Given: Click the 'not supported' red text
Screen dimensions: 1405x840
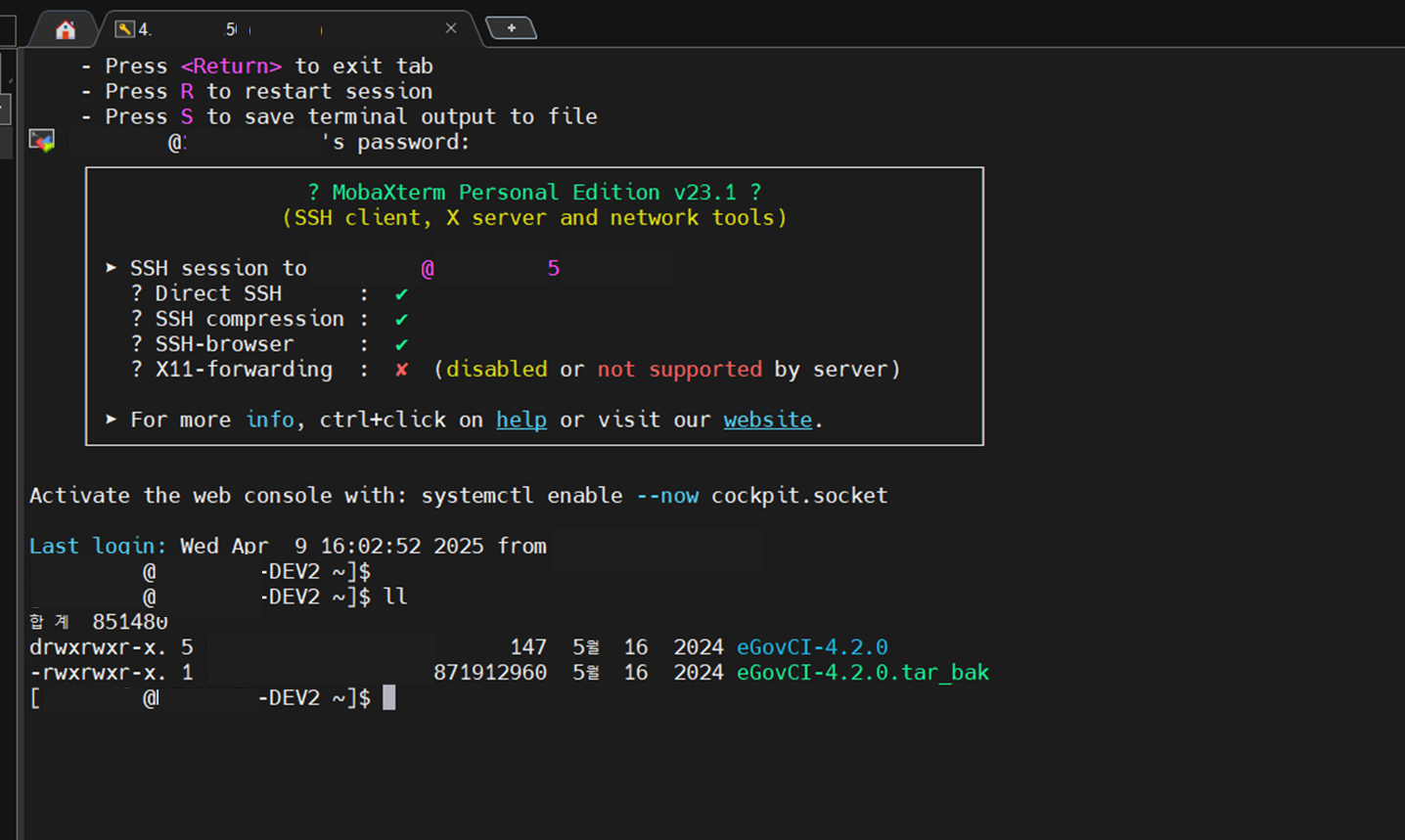Looking at the screenshot, I should [680, 370].
